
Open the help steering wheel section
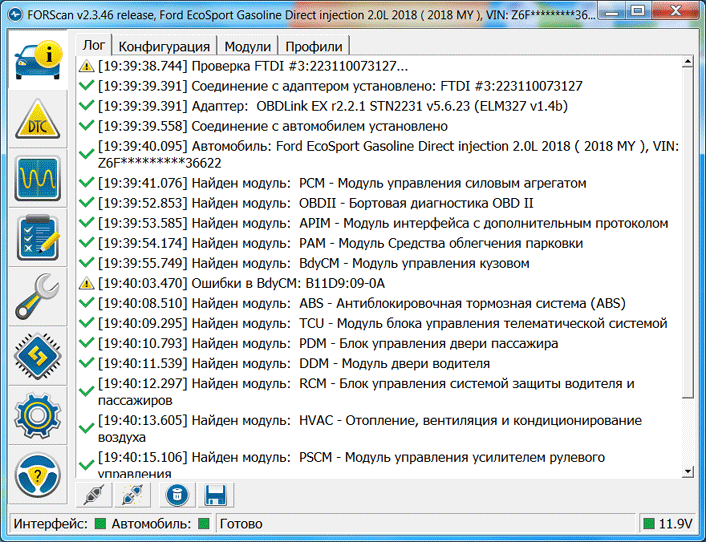[38, 475]
